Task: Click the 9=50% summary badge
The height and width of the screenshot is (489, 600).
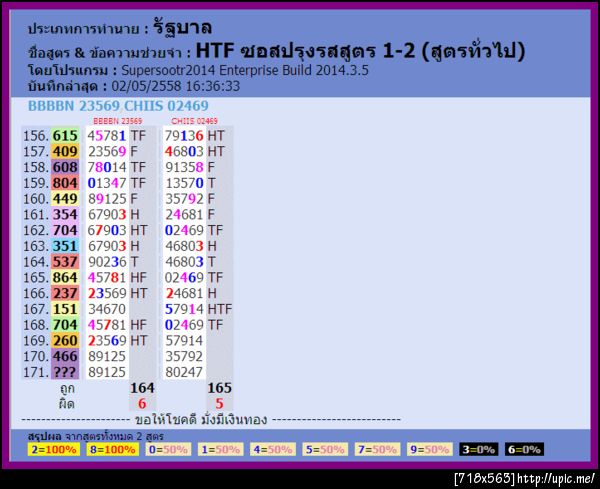Action: (430, 450)
